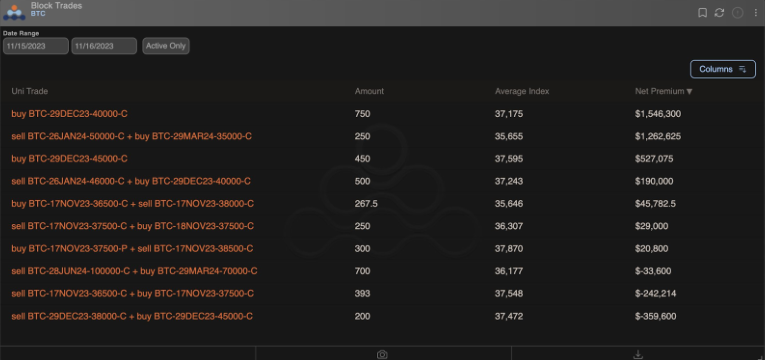765x360 pixels.
Task: Sort by the Net Premium column header
Action: tap(664, 91)
